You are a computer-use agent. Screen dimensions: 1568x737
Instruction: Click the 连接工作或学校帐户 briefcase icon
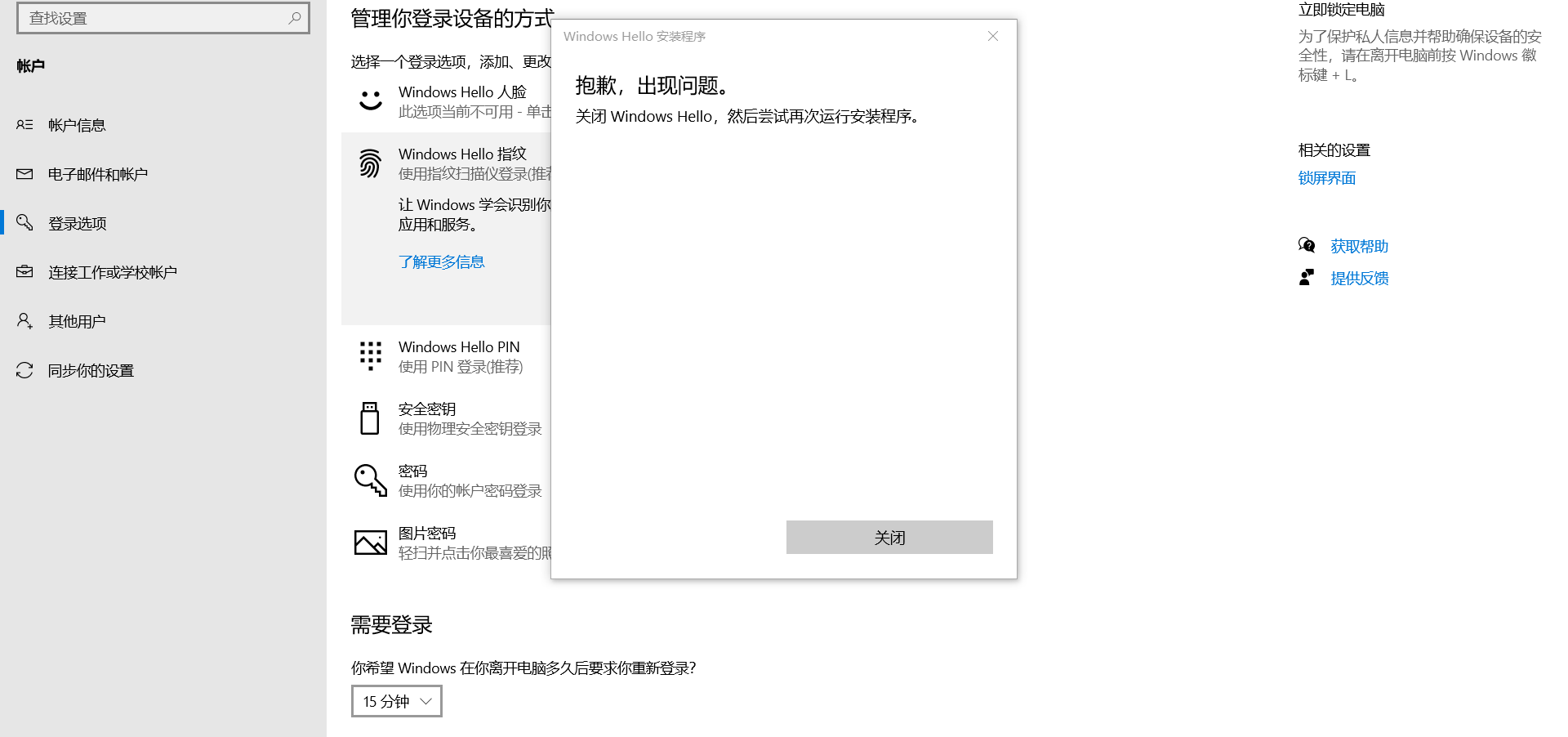tap(24, 271)
